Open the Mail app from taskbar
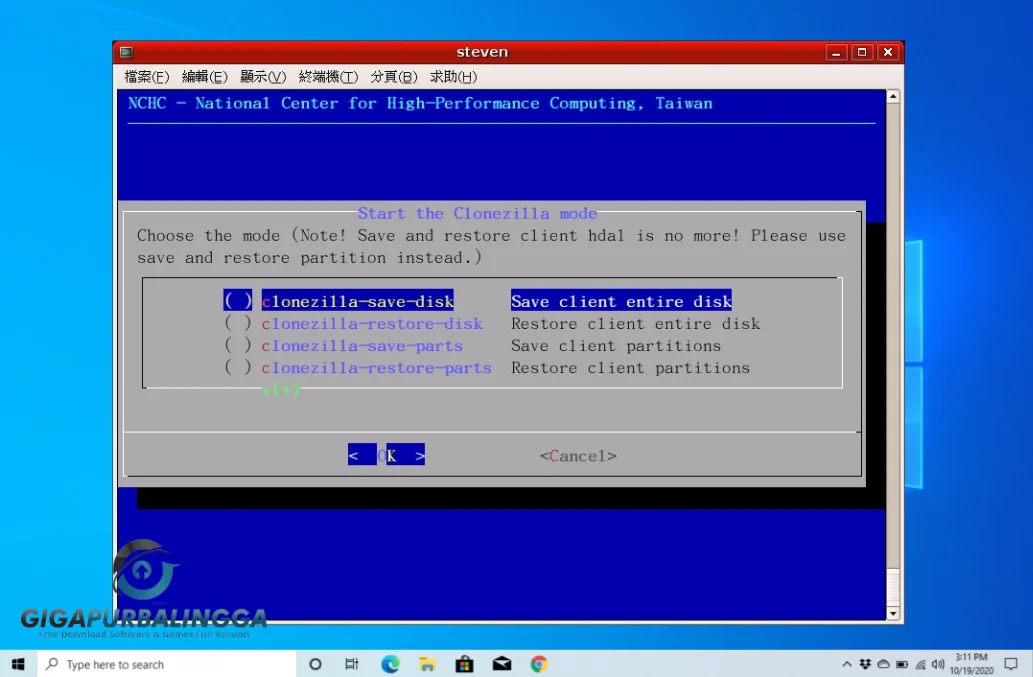Image resolution: width=1033 pixels, height=677 pixels. pos(502,664)
